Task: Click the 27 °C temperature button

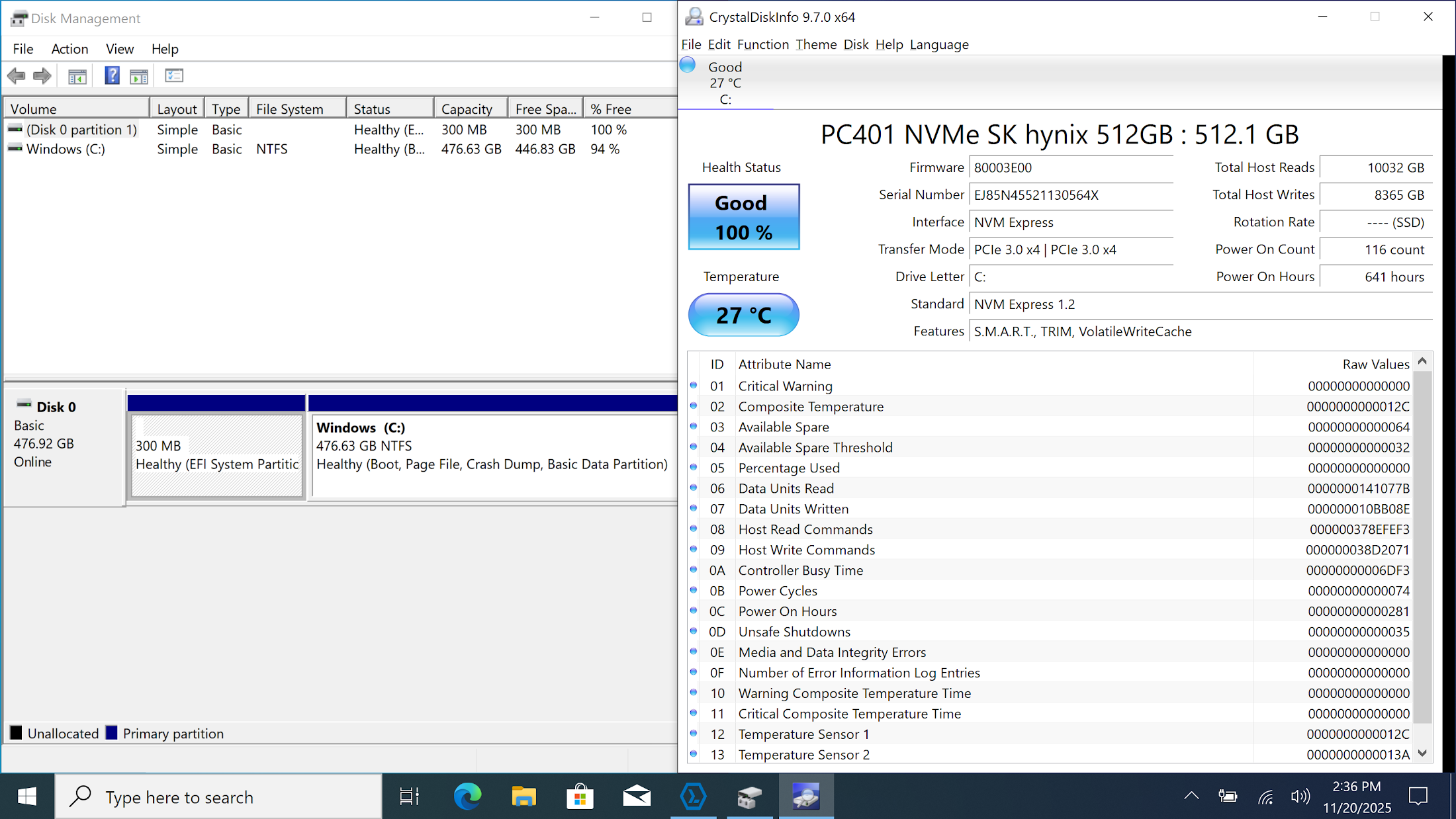Action: point(743,315)
